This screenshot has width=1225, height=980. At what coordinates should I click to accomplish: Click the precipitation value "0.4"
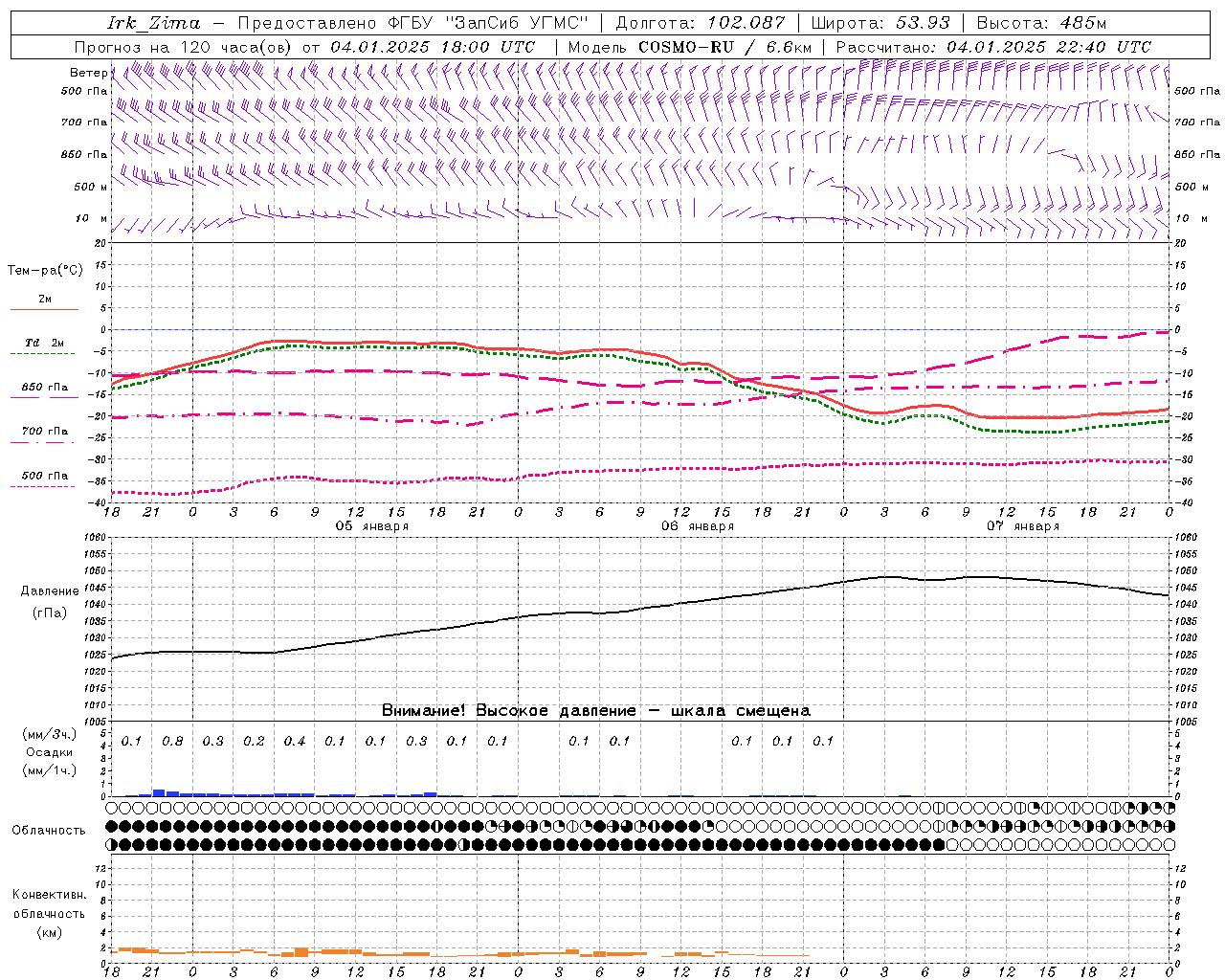(x=295, y=741)
